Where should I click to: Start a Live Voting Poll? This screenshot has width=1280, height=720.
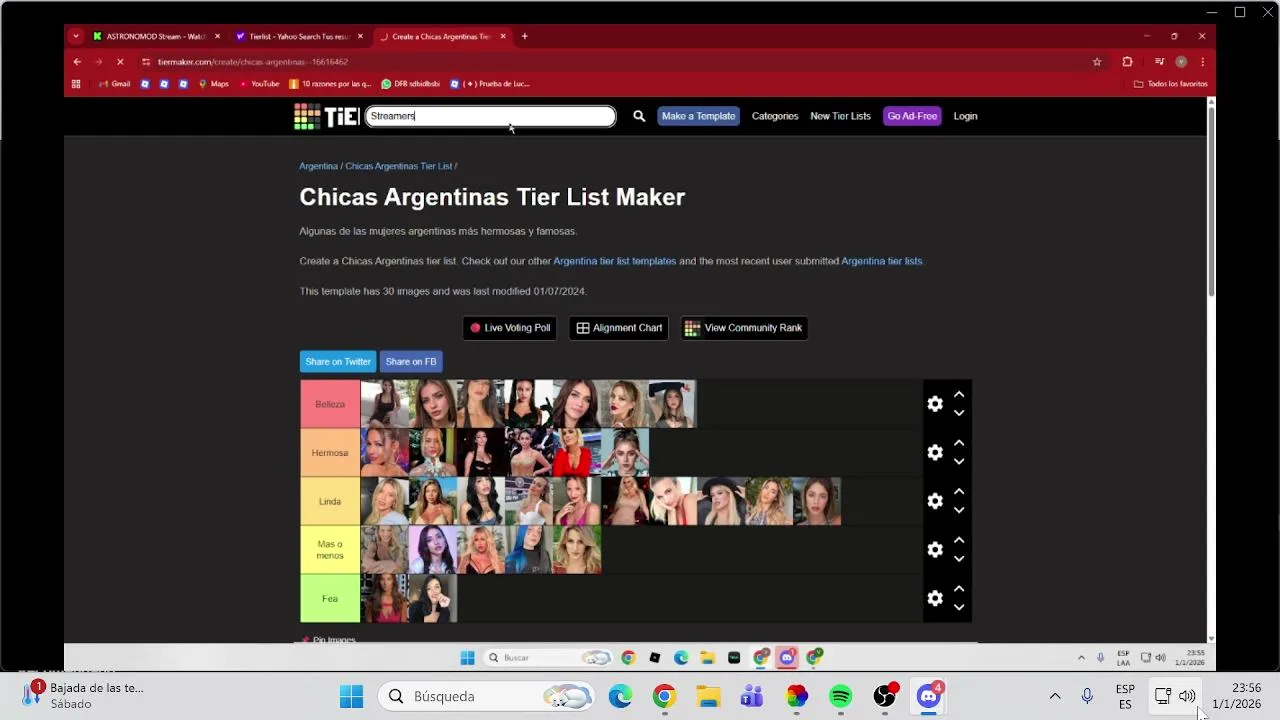[509, 328]
